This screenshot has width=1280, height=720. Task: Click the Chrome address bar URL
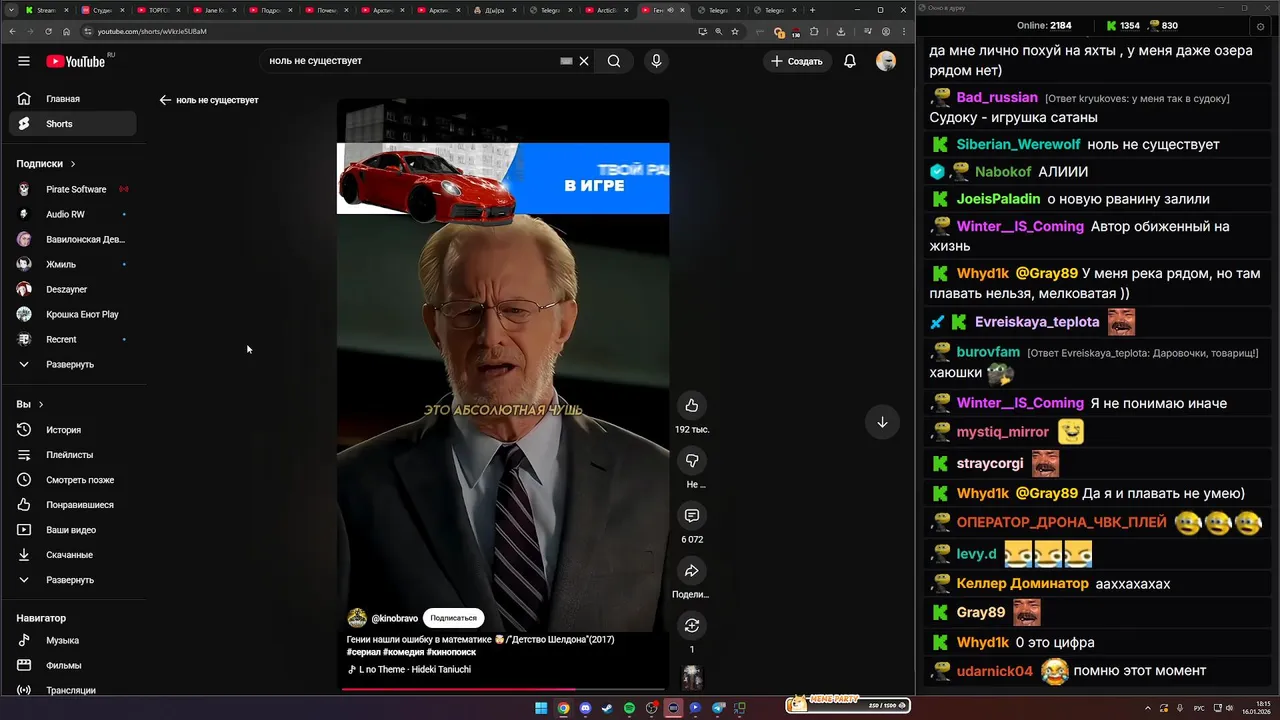pyautogui.click(x=152, y=31)
